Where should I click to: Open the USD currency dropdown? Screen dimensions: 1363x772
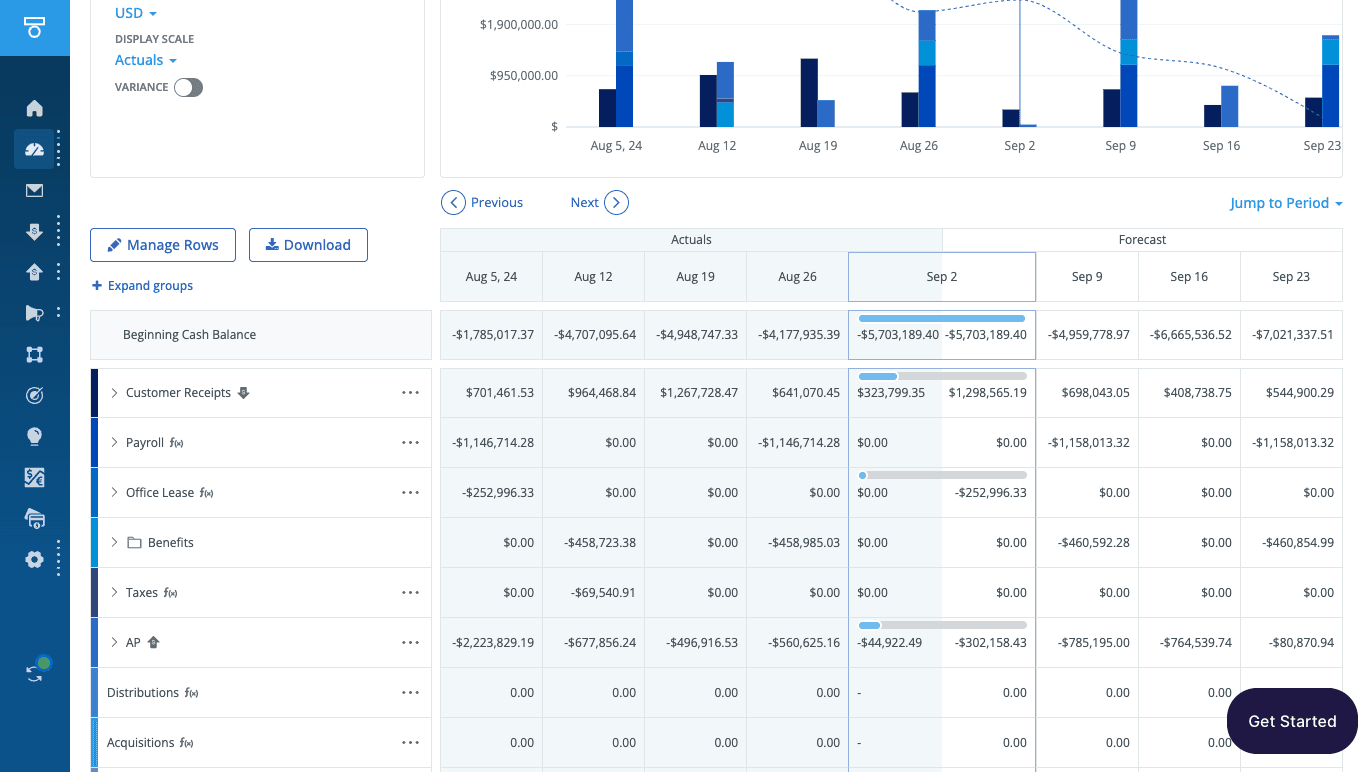click(136, 14)
